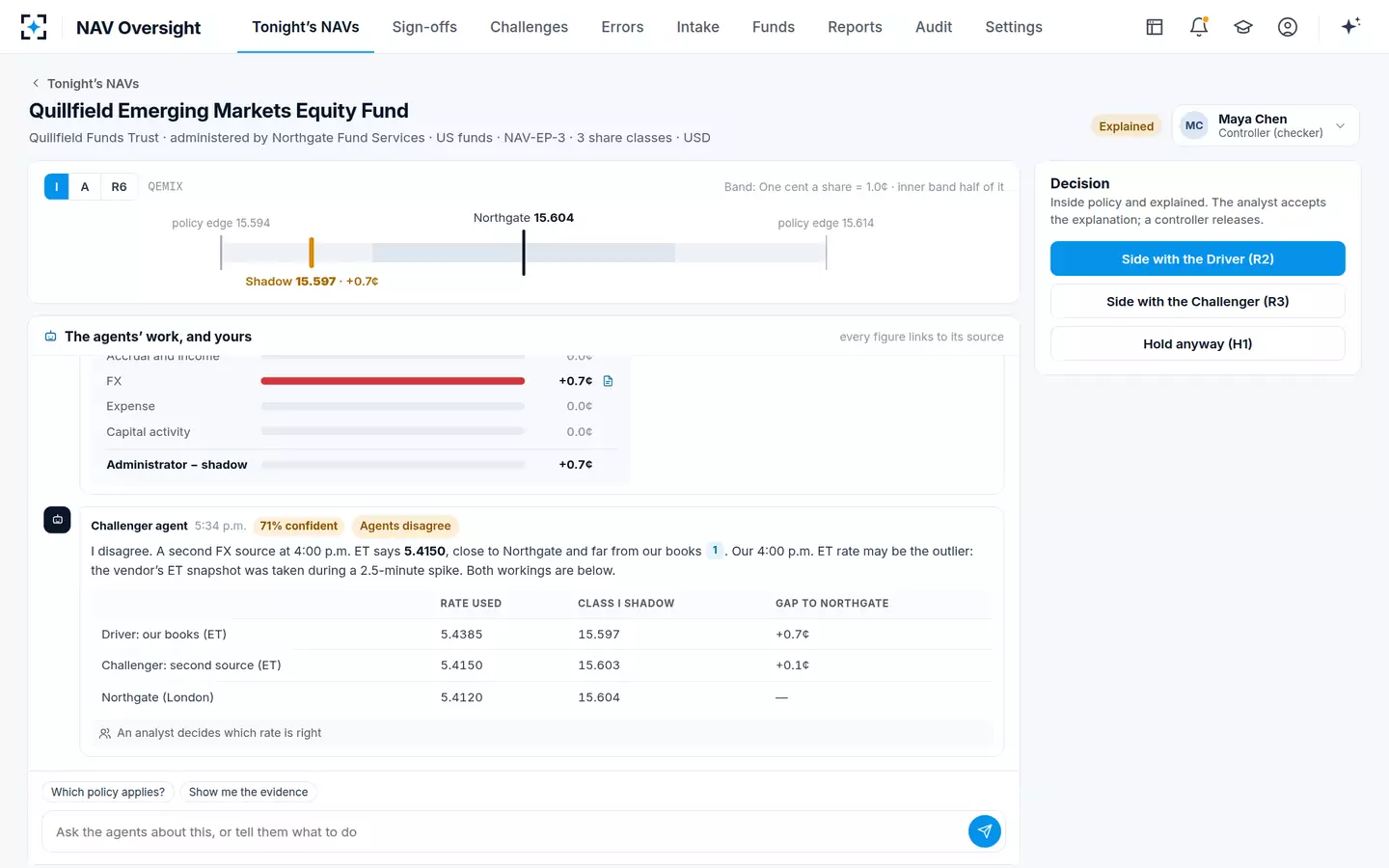Click the NAV Oversight logo icon

[x=34, y=27]
